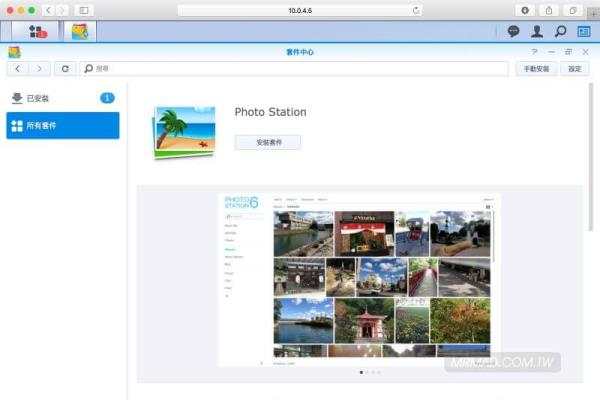Screen dimensions: 600x400
Task: Open Package Center settings (設定) button
Action: 574,69
